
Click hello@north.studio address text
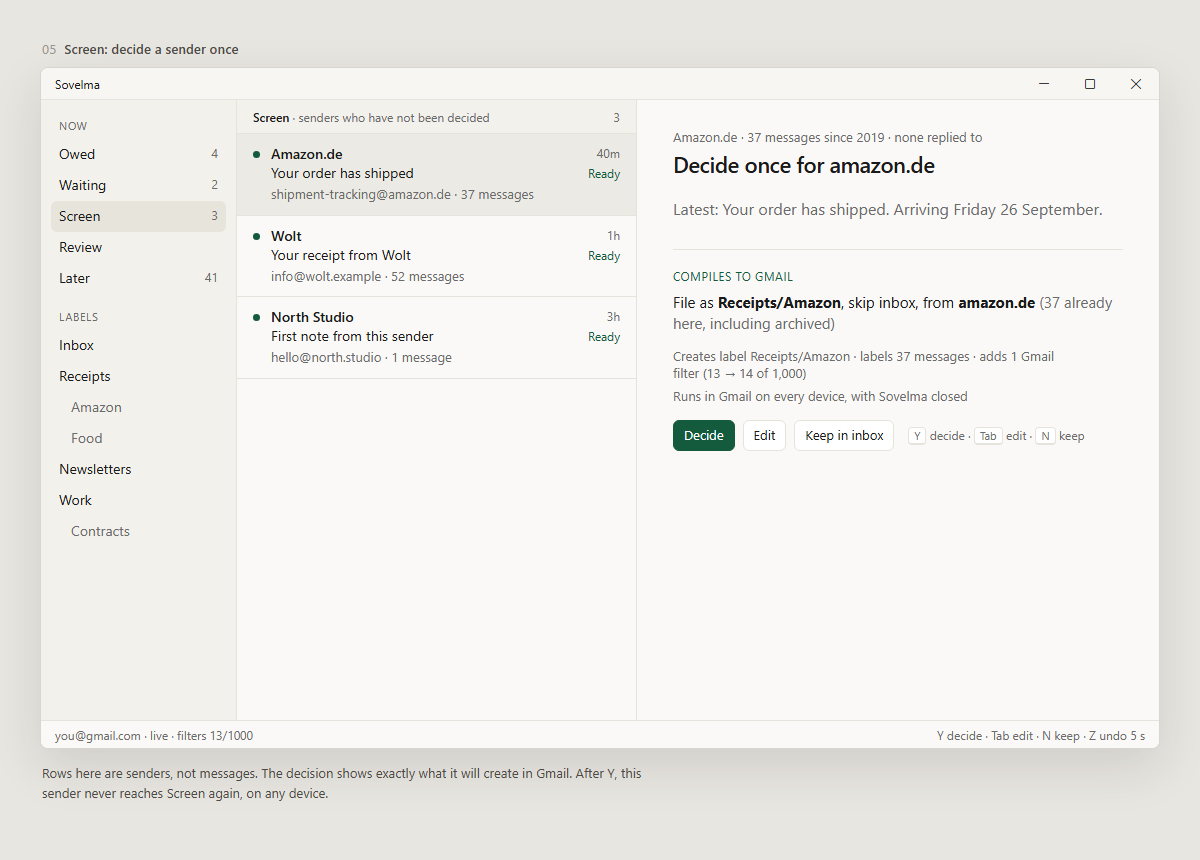point(326,357)
